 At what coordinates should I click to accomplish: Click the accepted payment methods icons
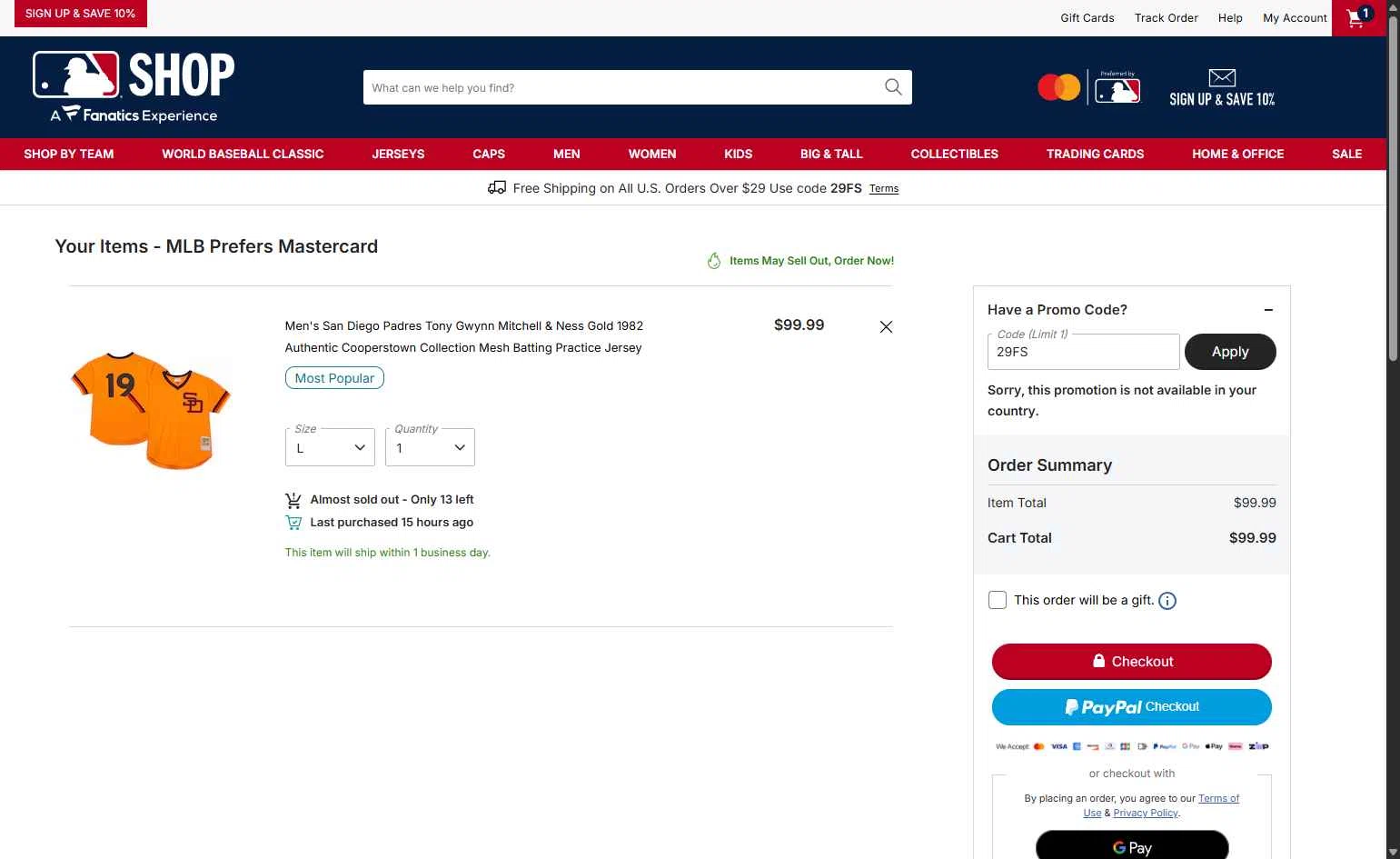pyautogui.click(x=1132, y=746)
